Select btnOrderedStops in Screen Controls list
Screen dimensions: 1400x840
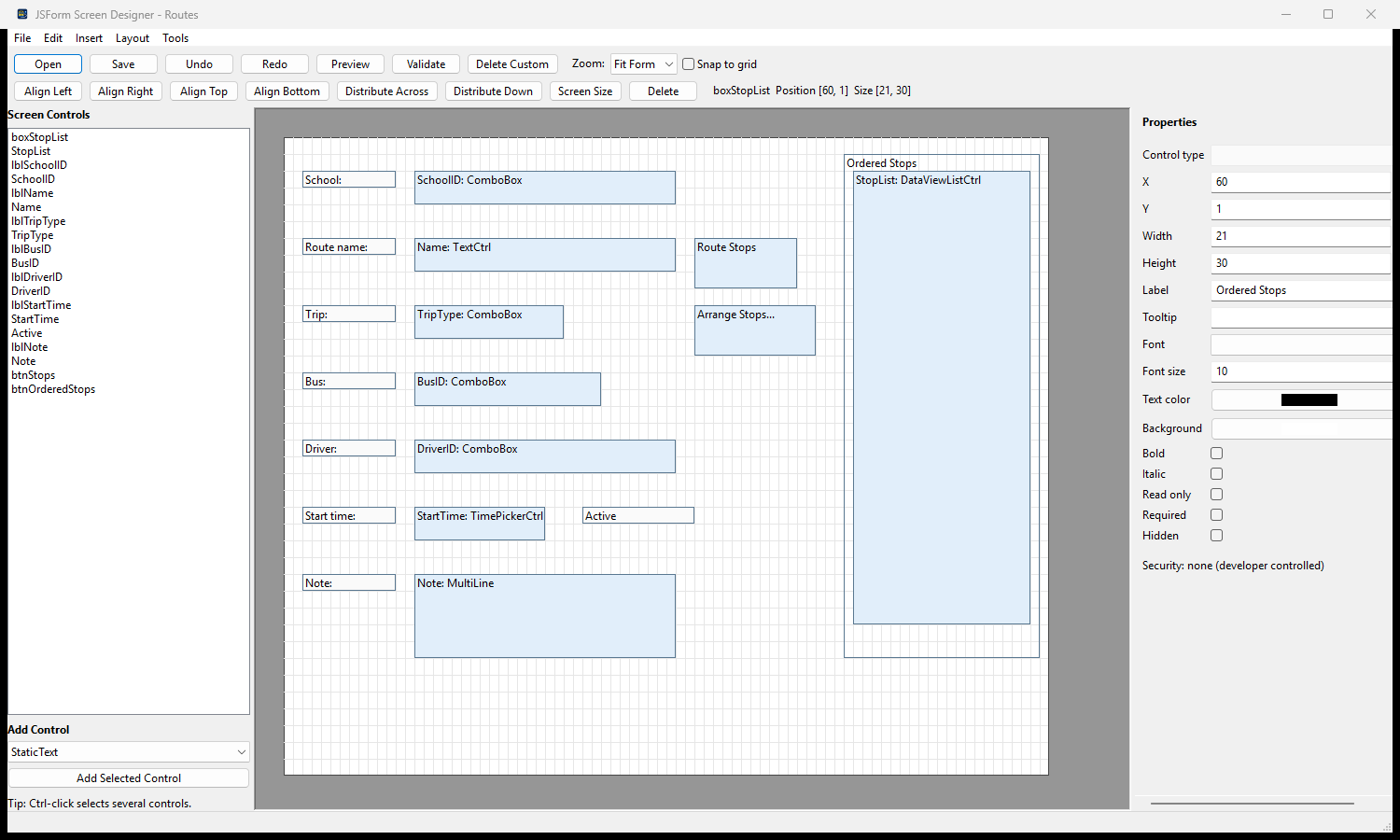coord(53,389)
